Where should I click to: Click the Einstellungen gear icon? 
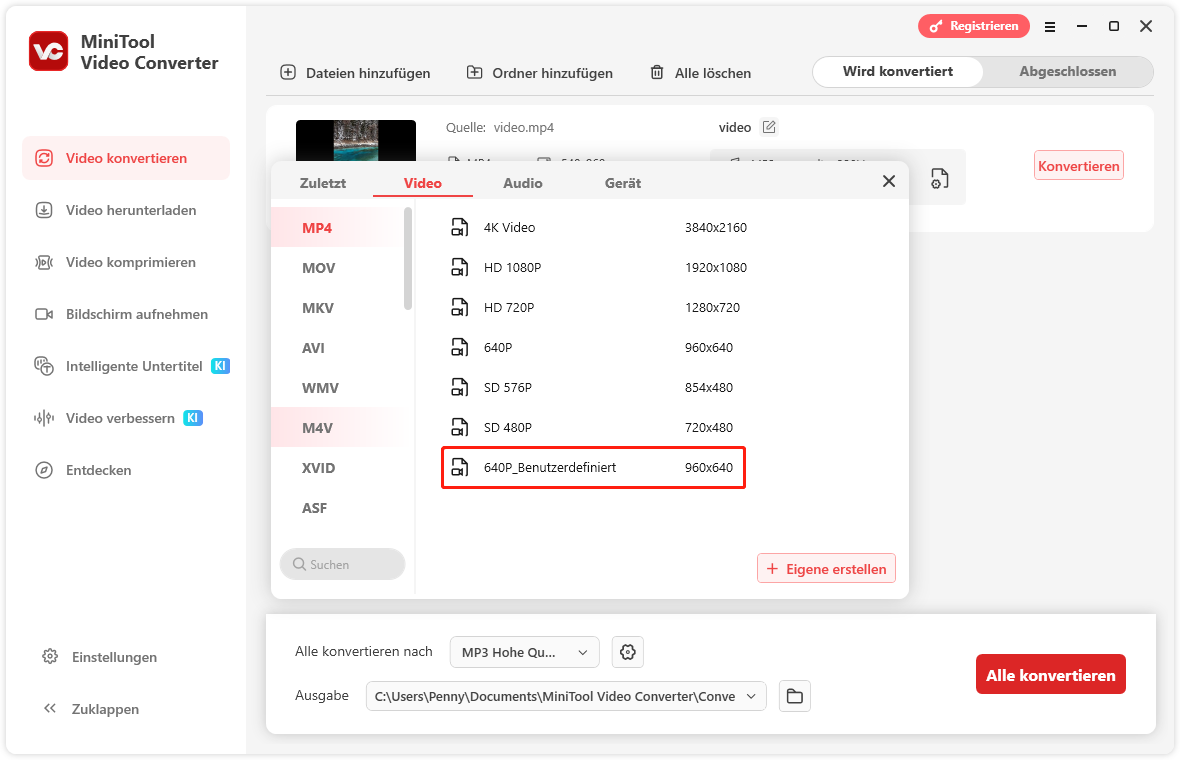pos(50,656)
